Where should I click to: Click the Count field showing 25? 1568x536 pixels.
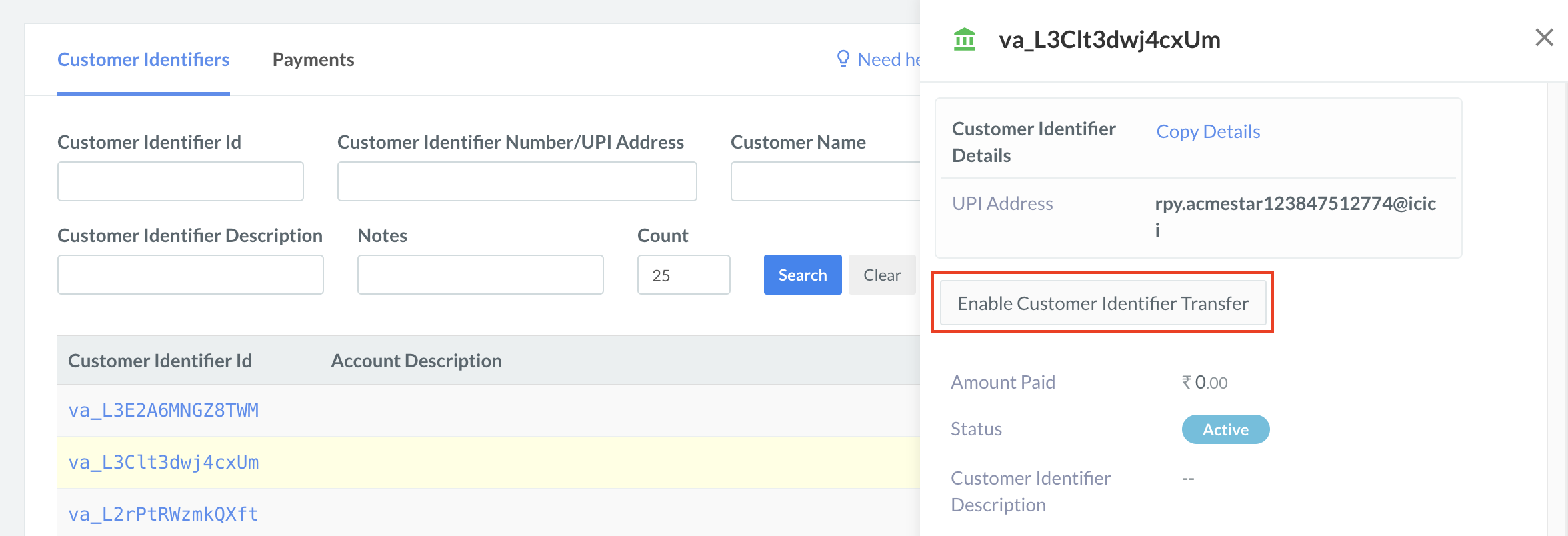[x=684, y=275]
